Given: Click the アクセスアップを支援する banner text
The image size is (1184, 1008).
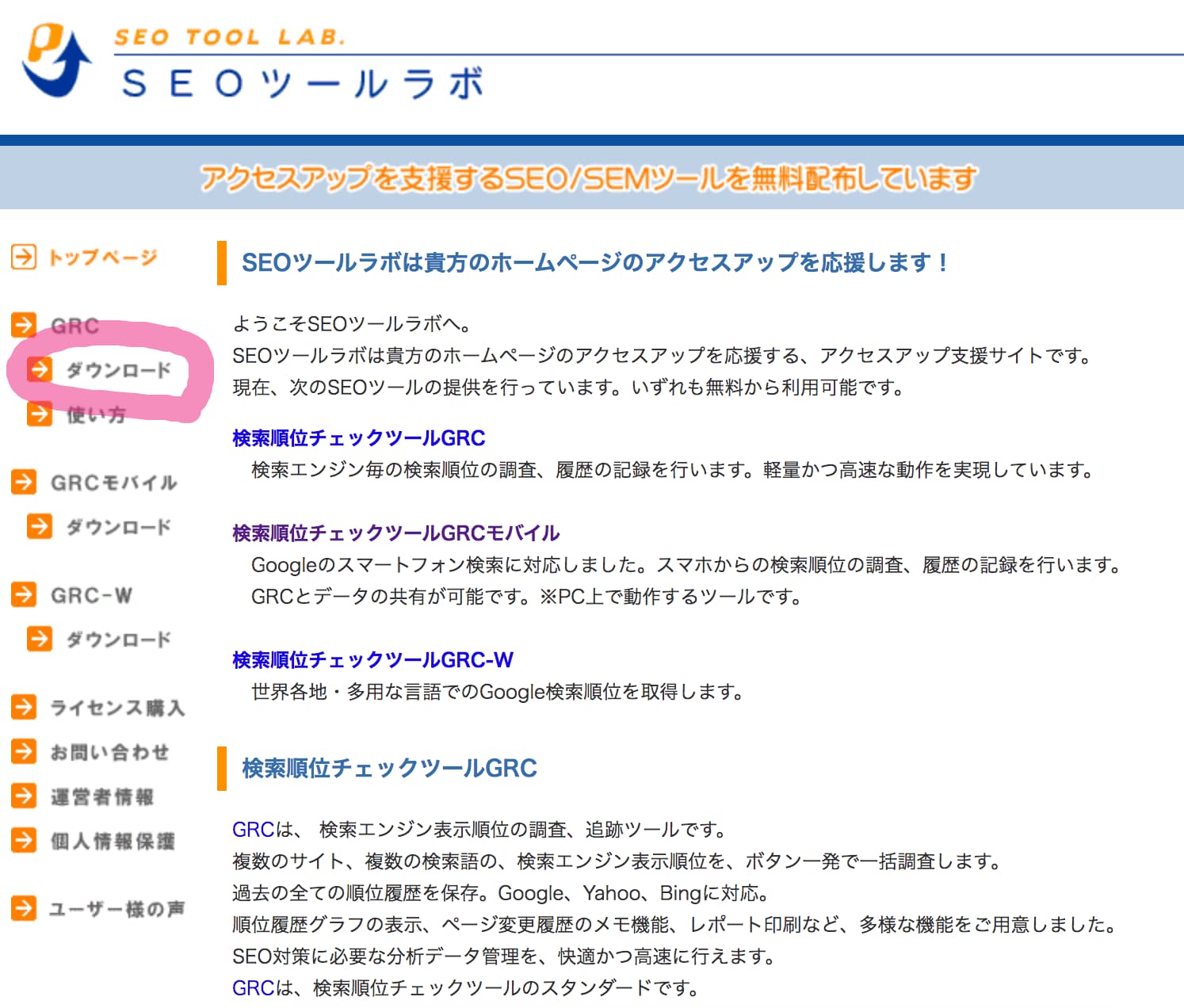Looking at the screenshot, I should coord(588,178).
